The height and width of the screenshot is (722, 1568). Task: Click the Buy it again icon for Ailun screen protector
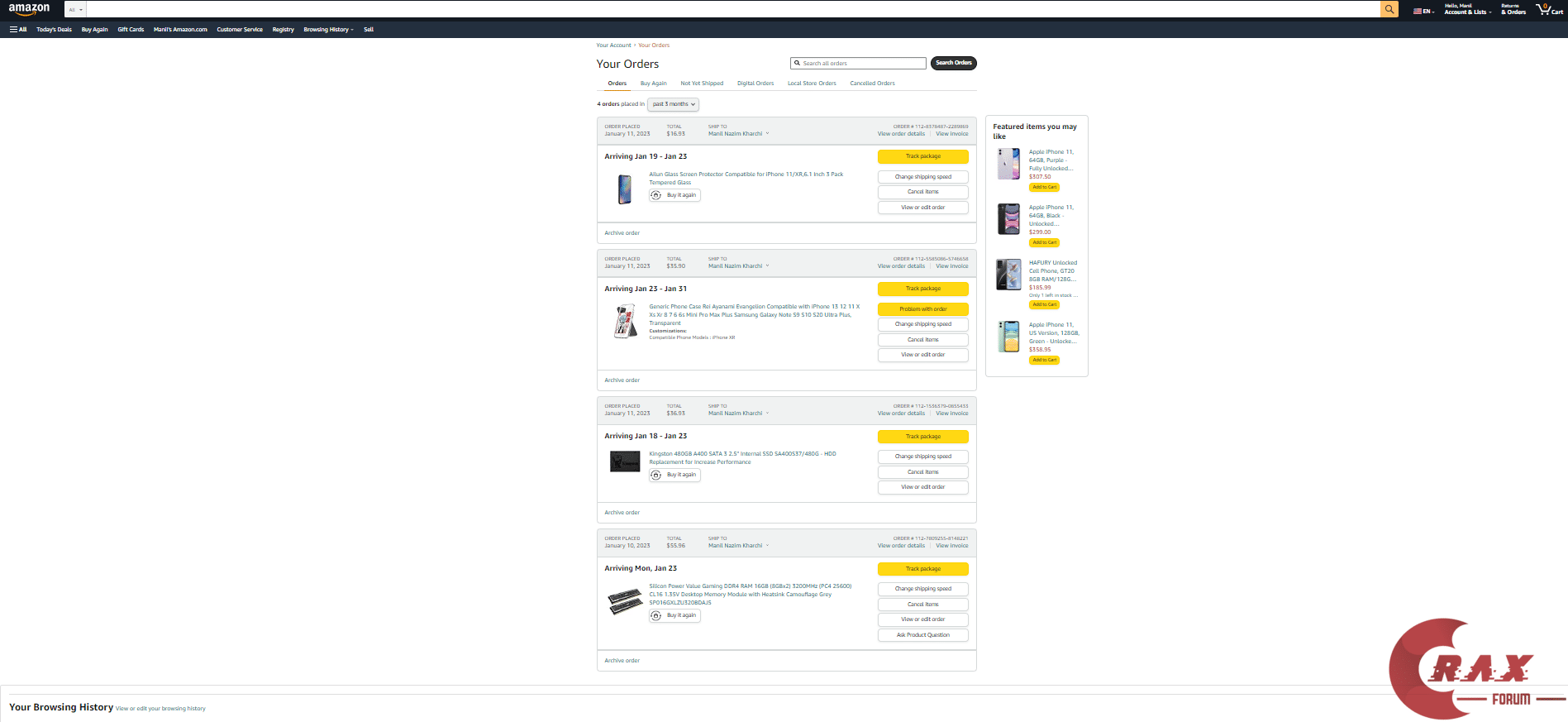656,195
